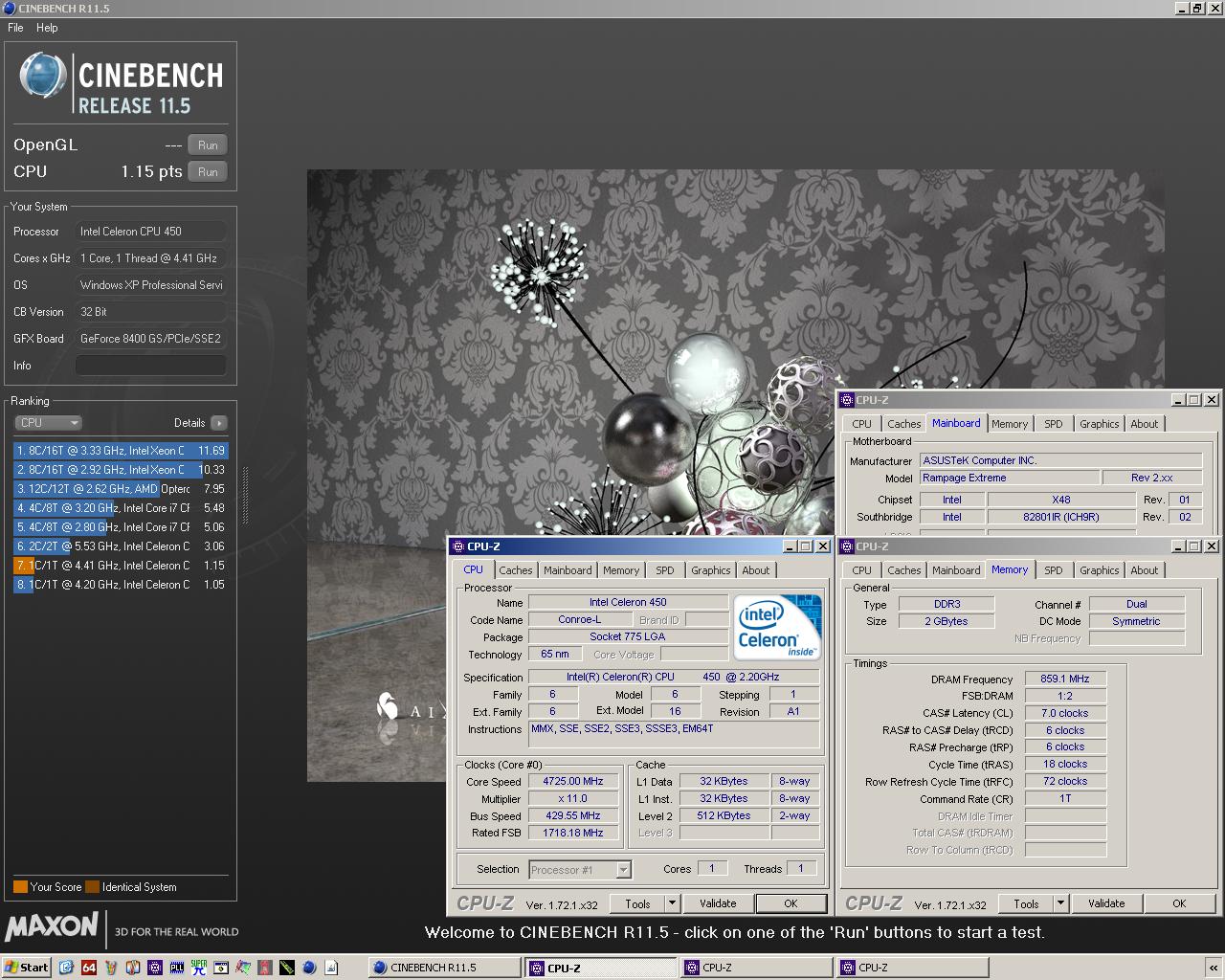The height and width of the screenshot is (980, 1225).
Task: Open the File menu in Cinebench
Action: tap(15, 28)
